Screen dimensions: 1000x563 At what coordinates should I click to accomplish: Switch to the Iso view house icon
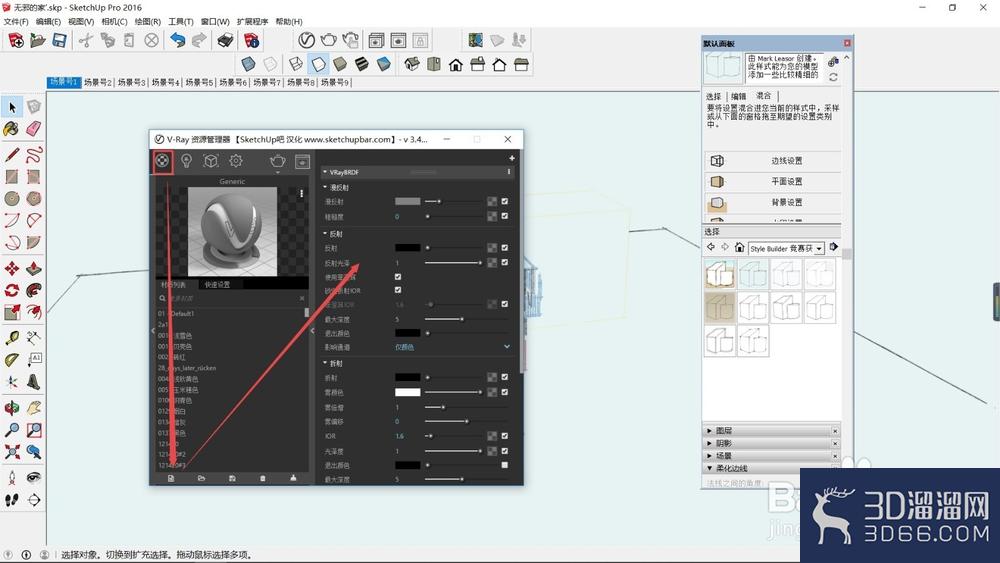[412, 64]
